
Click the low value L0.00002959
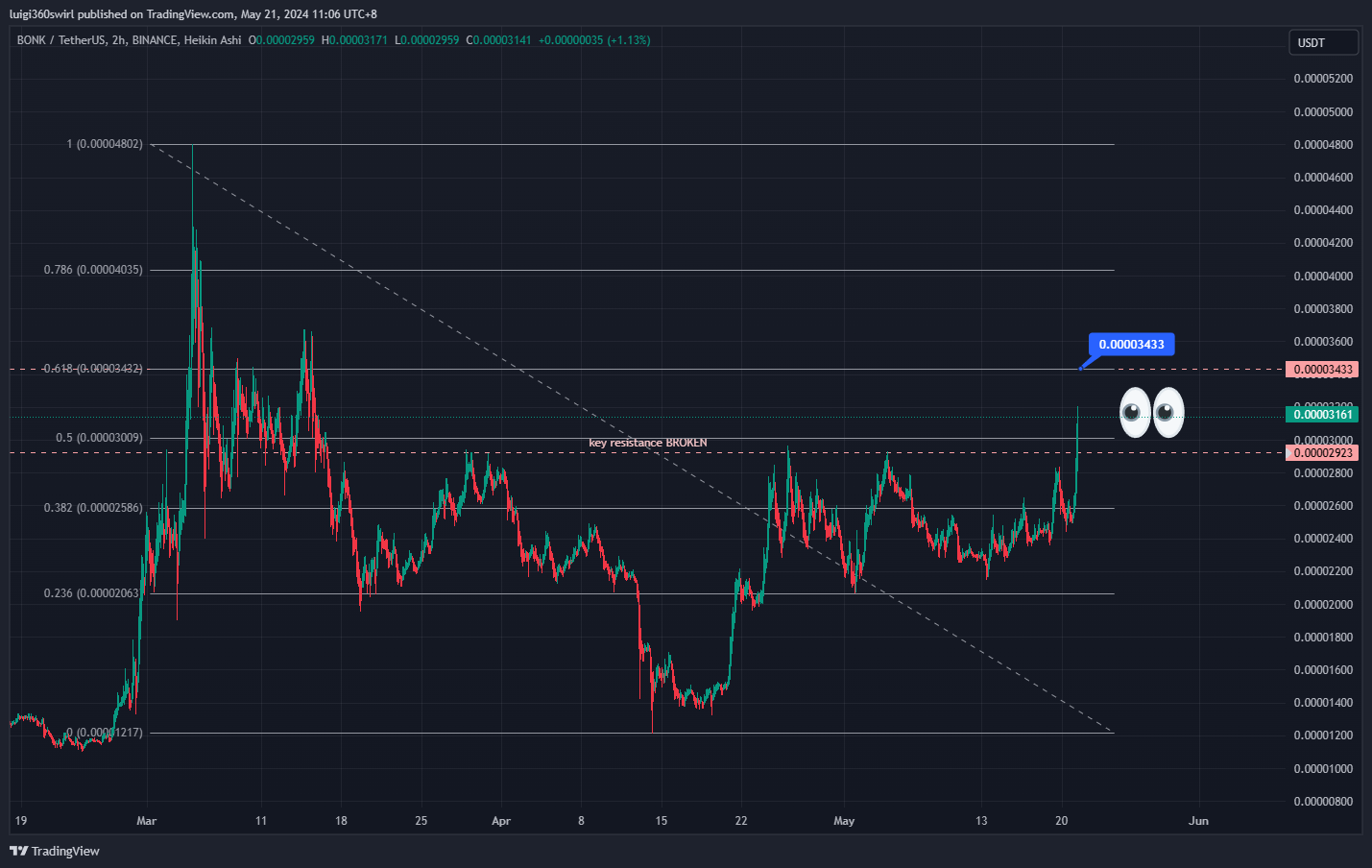427,40
